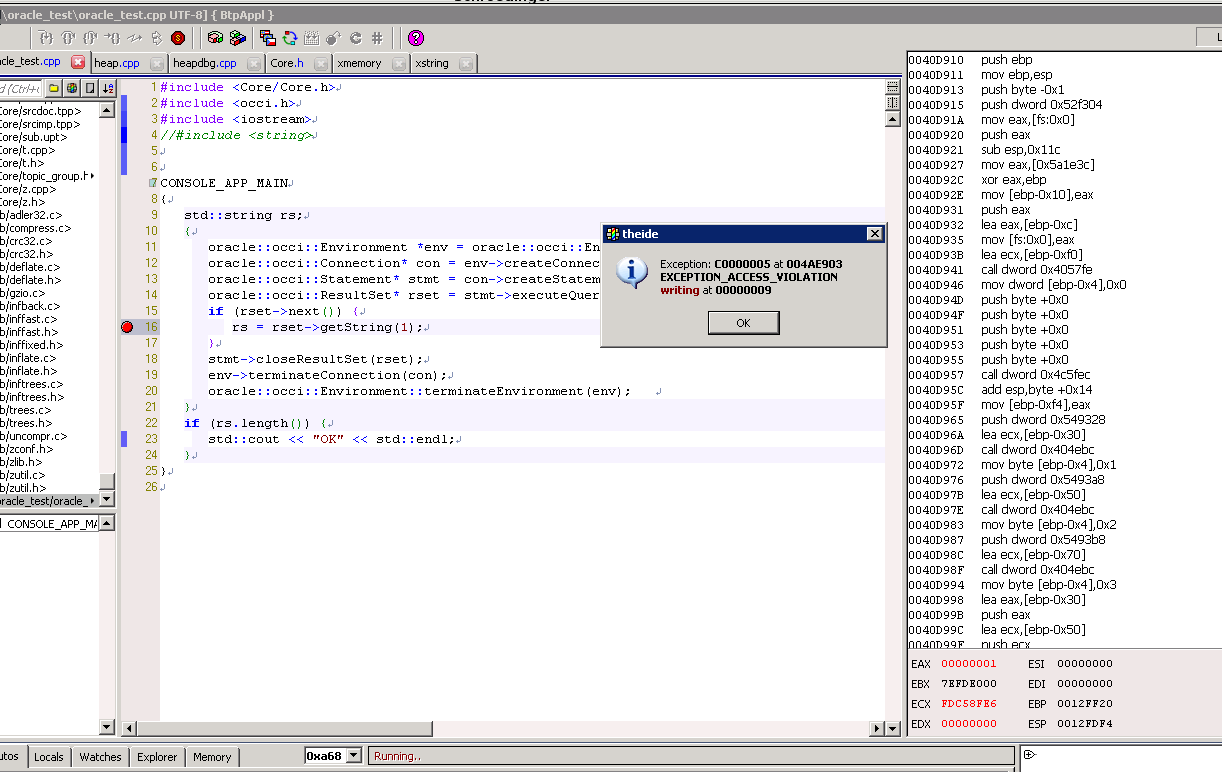Toggle the breakpoint on line 16
Image resolution: width=1222 pixels, height=772 pixels.
pos(127,327)
